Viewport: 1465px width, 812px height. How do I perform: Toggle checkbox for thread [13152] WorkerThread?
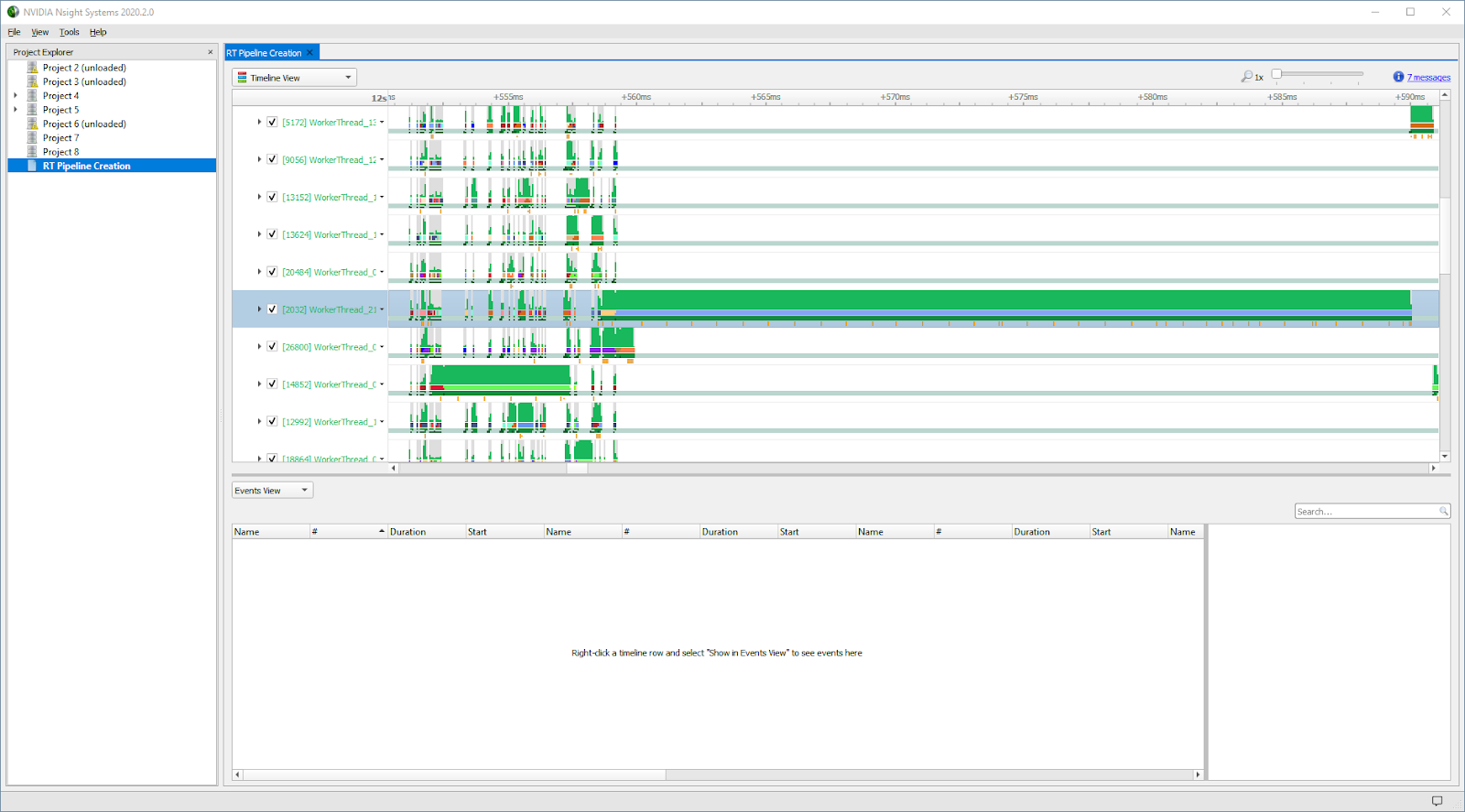tap(272, 197)
